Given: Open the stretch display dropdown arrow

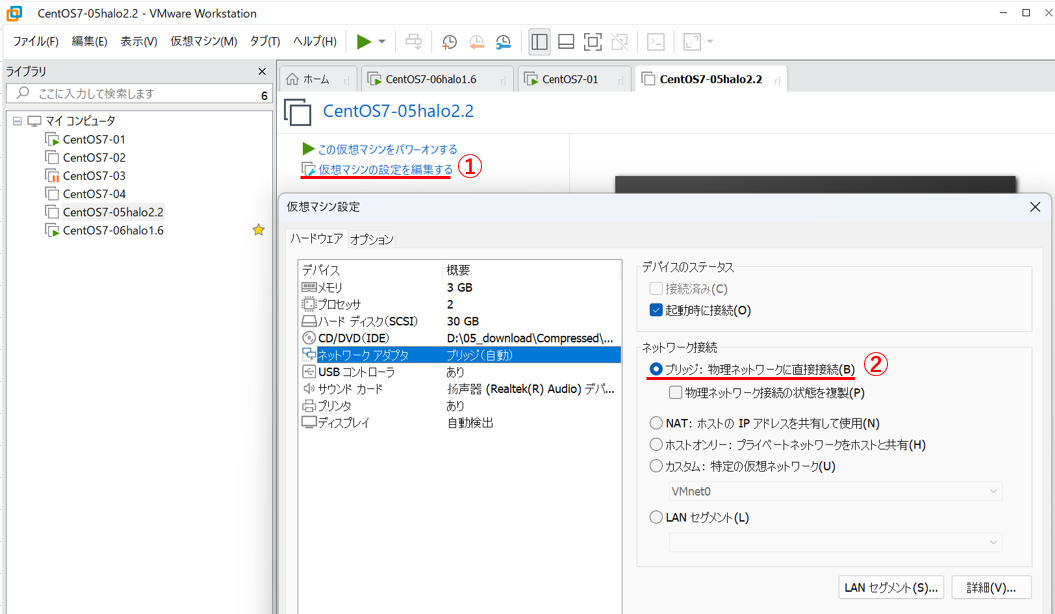Looking at the screenshot, I should 710,42.
